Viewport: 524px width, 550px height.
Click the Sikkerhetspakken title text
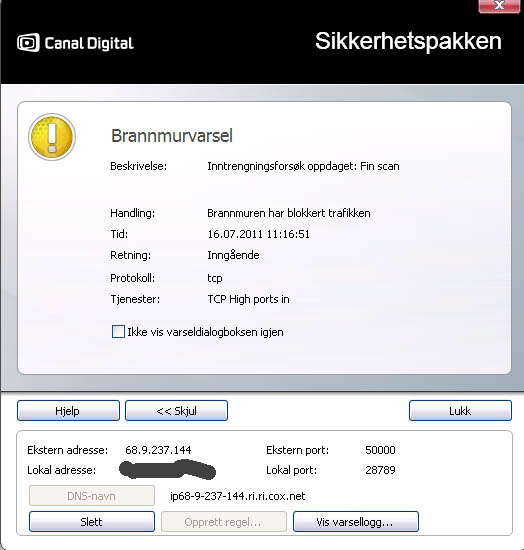click(408, 42)
